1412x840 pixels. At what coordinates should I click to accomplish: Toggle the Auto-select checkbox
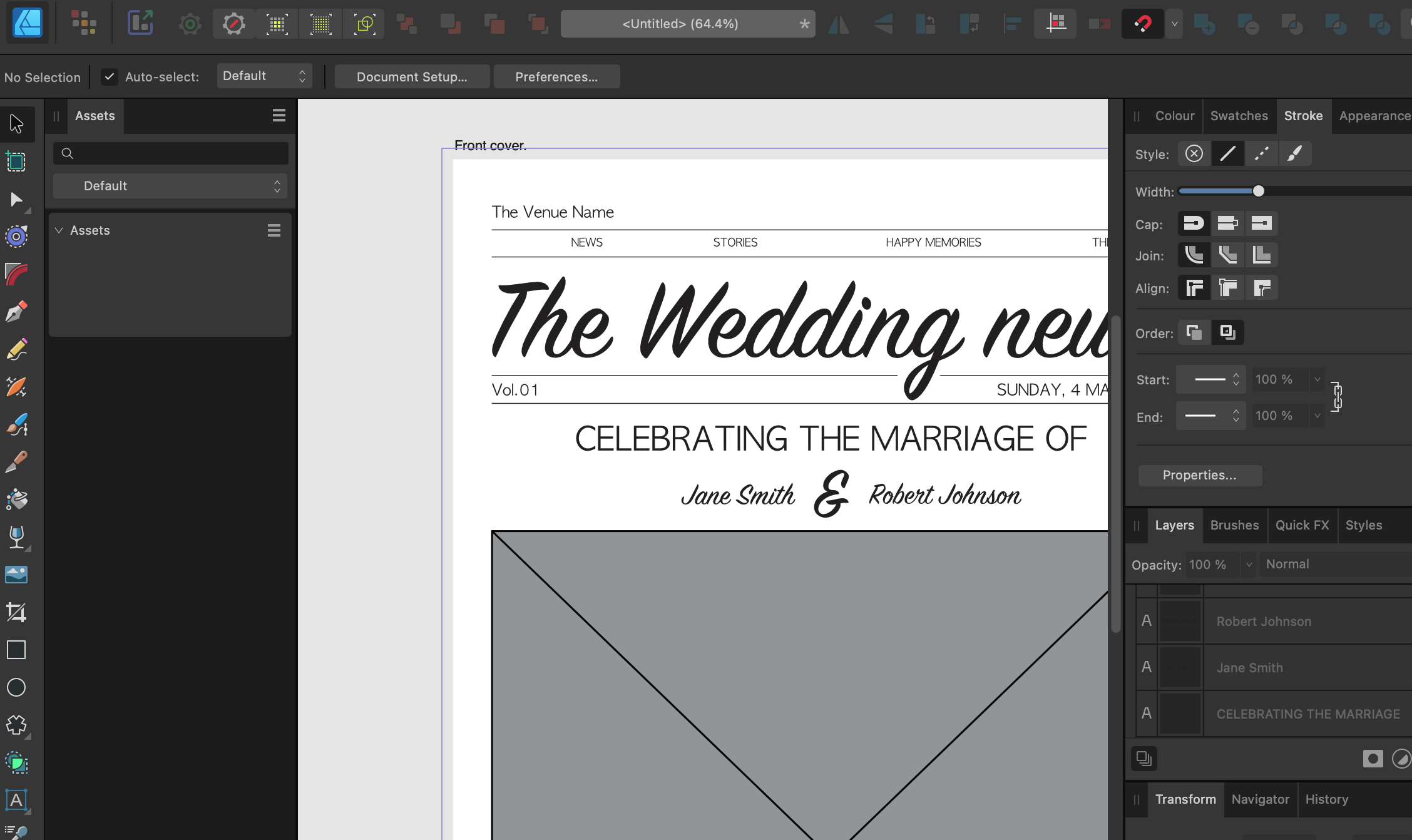coord(110,76)
